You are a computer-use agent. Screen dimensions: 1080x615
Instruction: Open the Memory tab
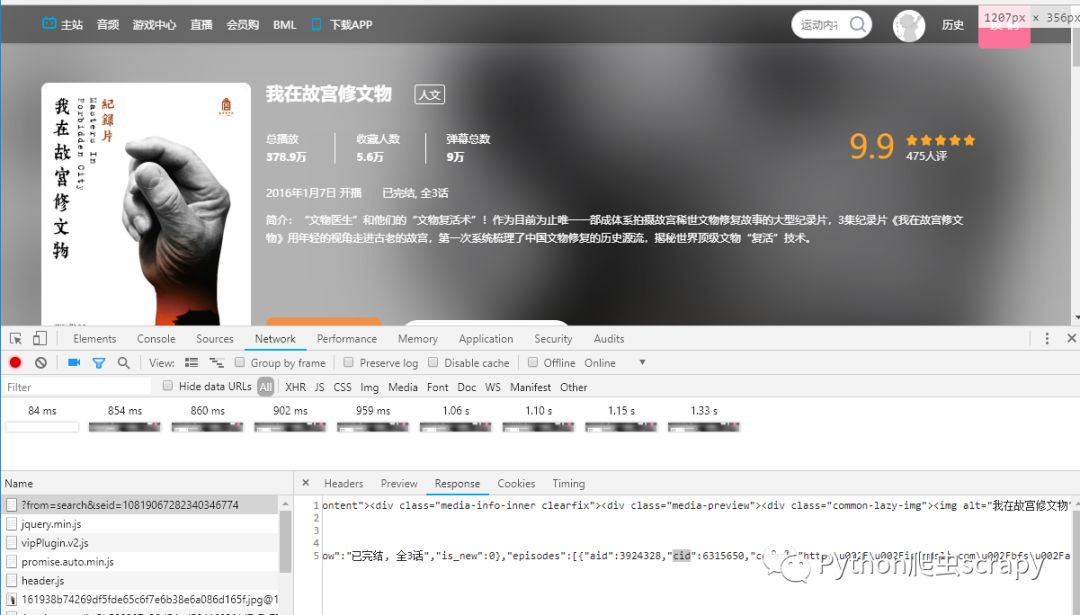coord(417,339)
